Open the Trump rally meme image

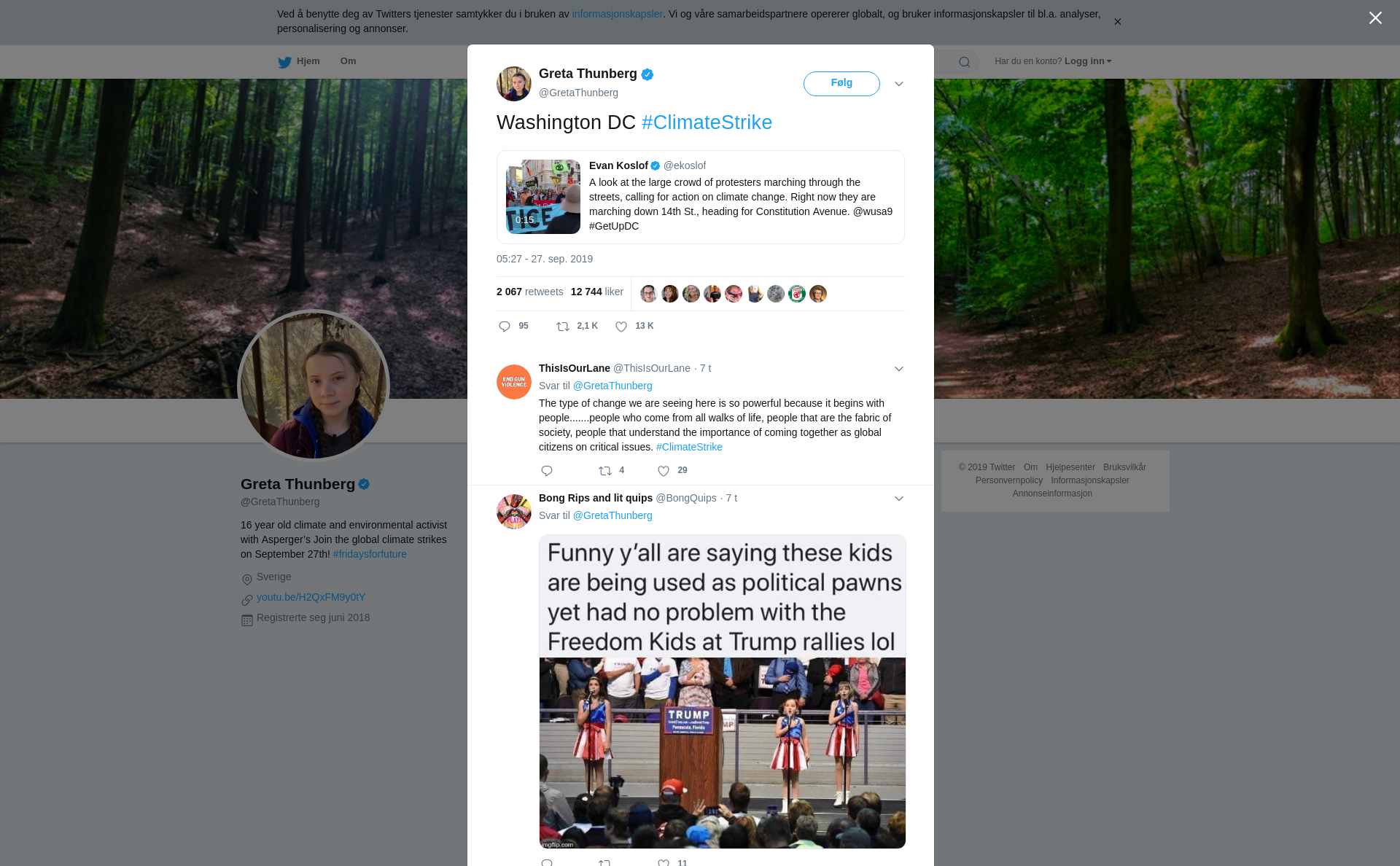coord(722,691)
